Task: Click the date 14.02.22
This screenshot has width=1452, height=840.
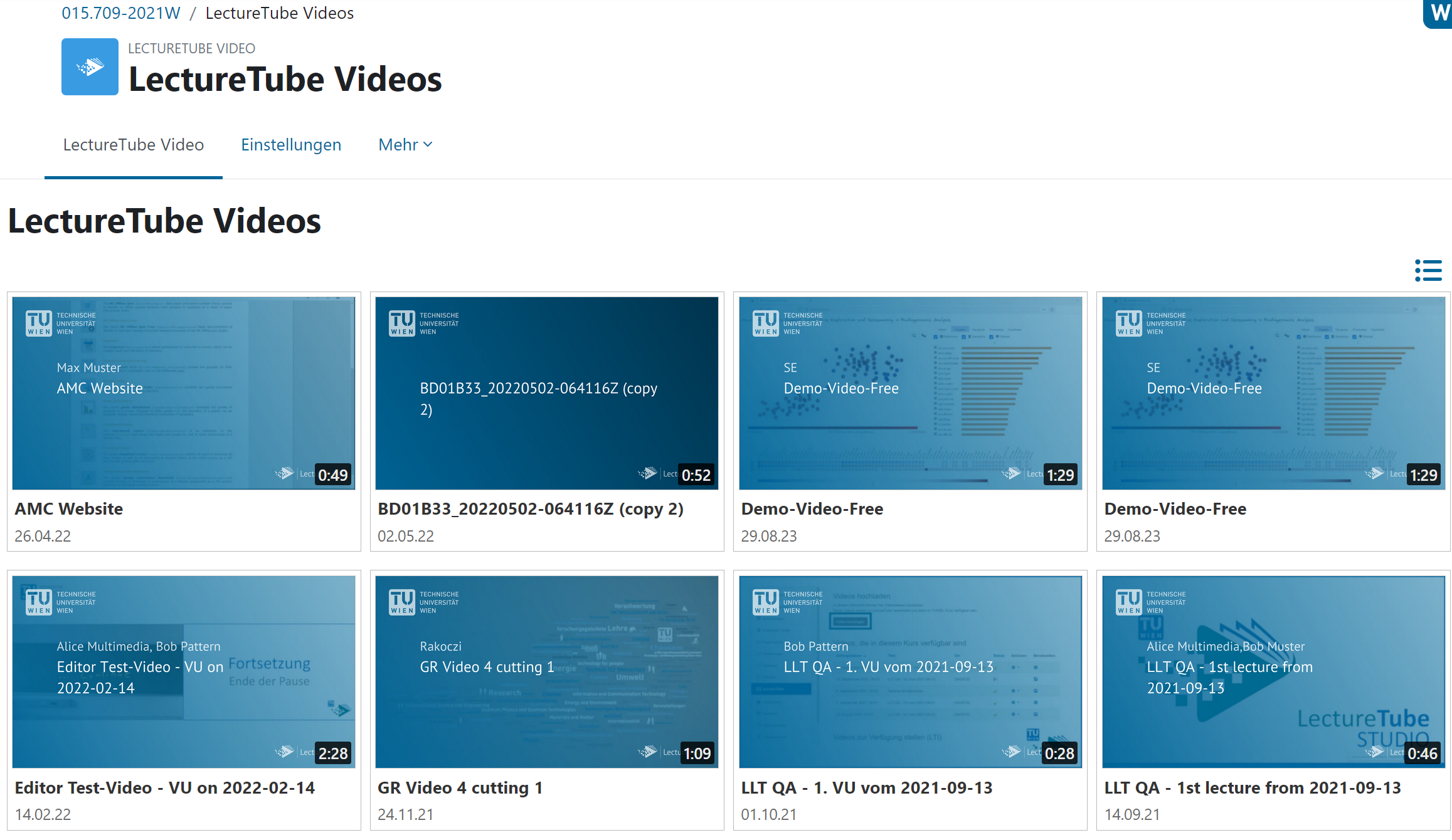Action: click(x=43, y=815)
